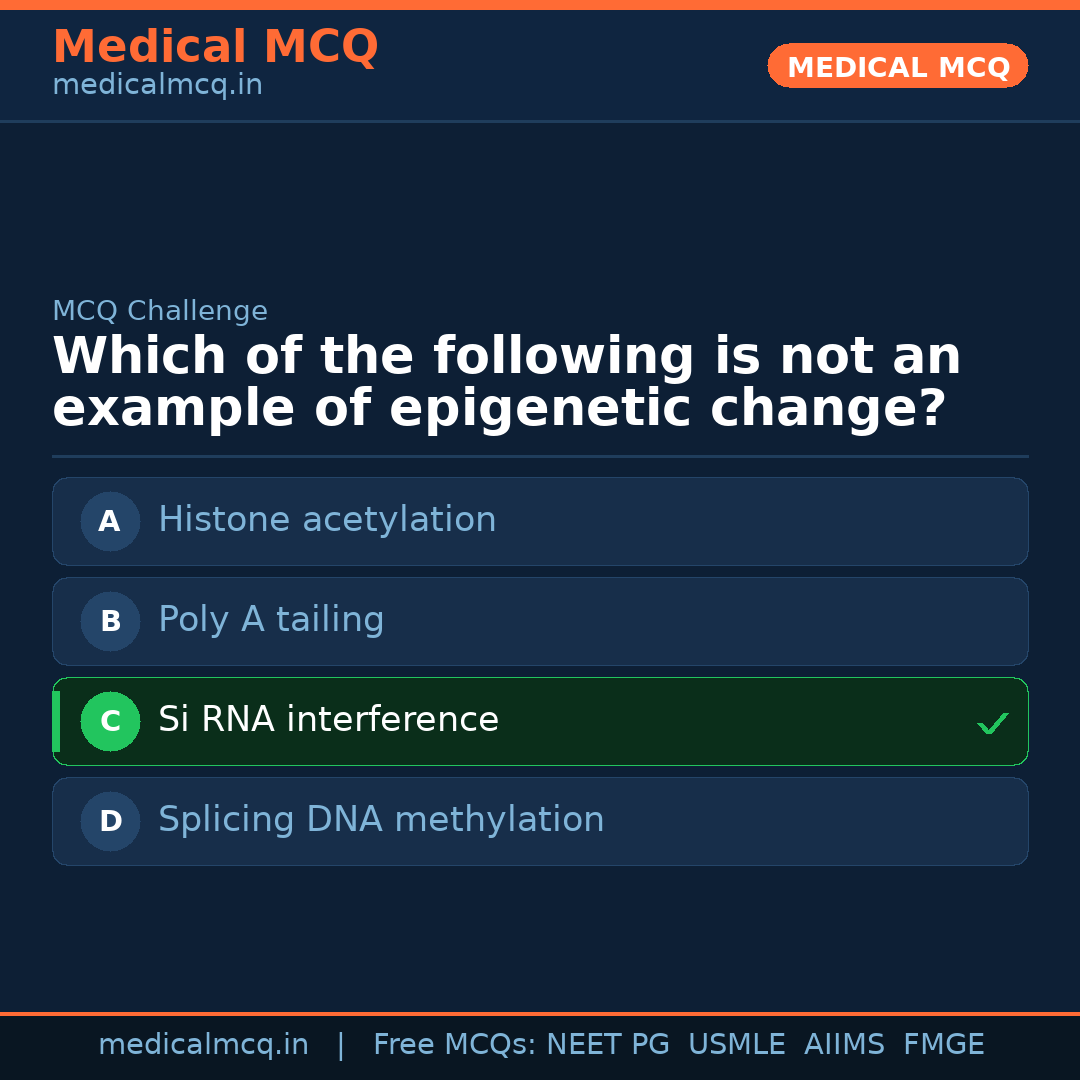Click the letter B circle icon
1080x1080 pixels.
pyautogui.click(x=110, y=621)
